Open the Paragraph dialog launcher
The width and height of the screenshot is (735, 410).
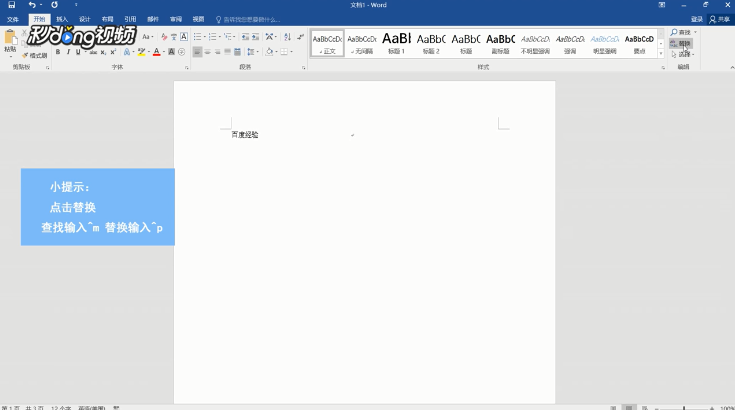coord(304,68)
